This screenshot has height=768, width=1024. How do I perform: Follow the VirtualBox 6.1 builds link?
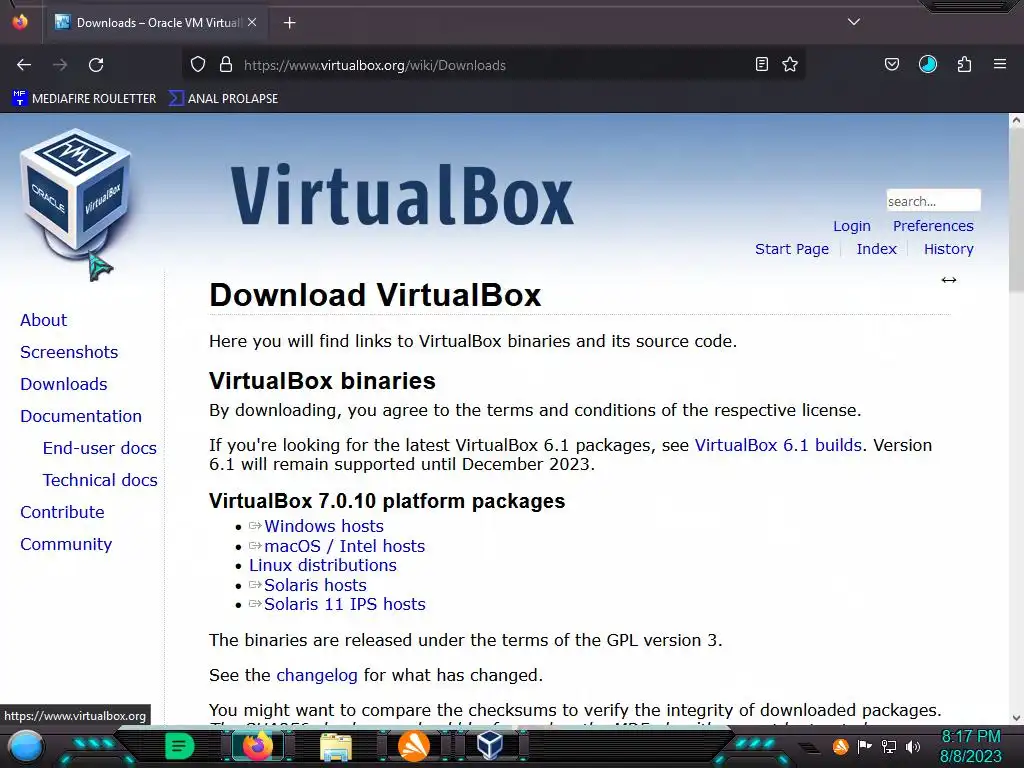pyautogui.click(x=778, y=445)
